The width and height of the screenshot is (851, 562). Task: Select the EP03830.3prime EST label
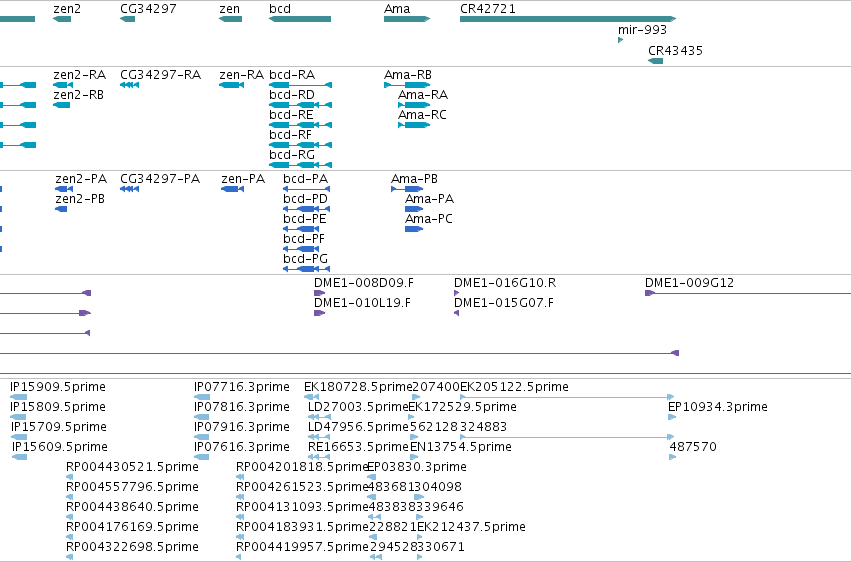click(417, 467)
